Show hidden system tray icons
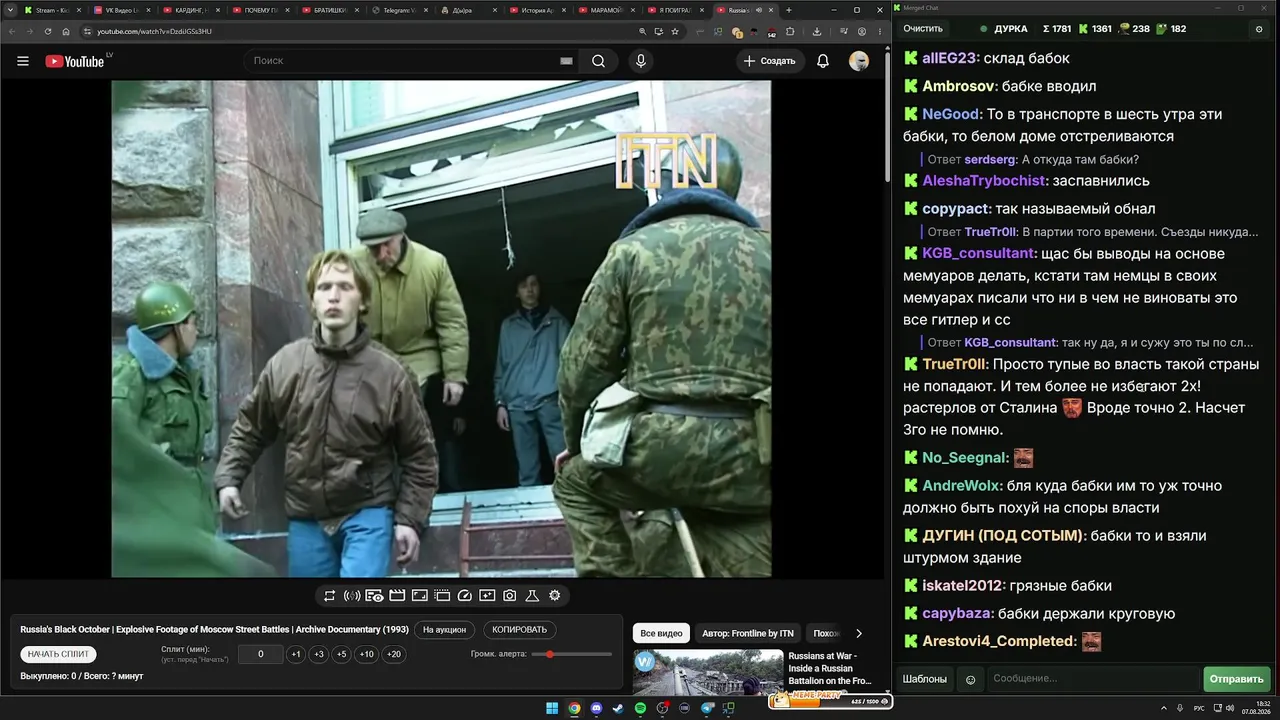Screen dimensions: 1280x720 pyautogui.click(x=1164, y=708)
